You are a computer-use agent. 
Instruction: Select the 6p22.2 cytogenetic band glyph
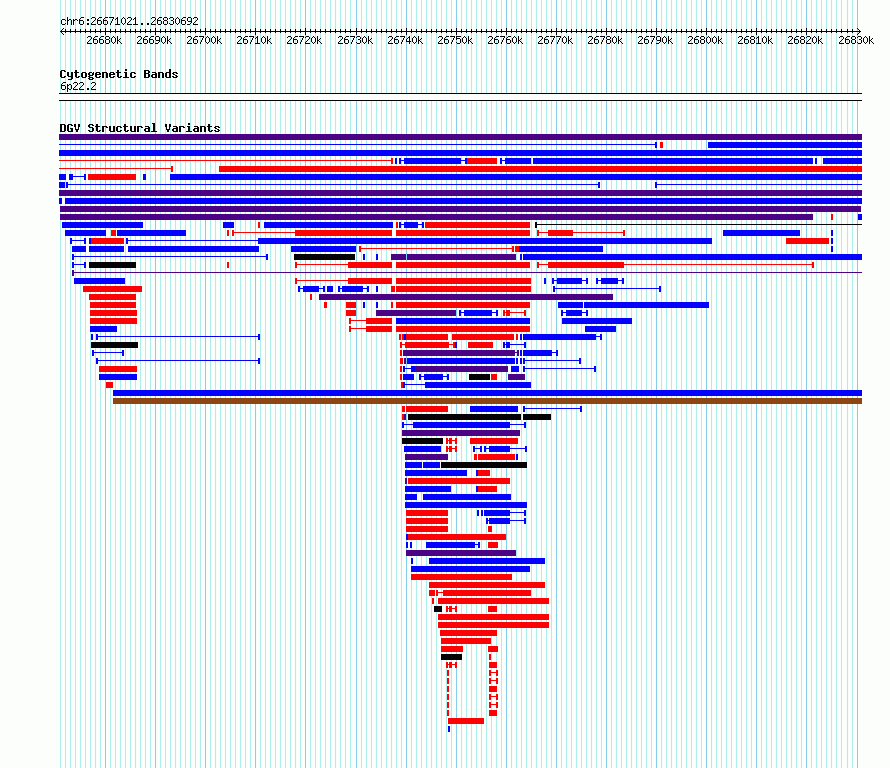click(x=460, y=97)
